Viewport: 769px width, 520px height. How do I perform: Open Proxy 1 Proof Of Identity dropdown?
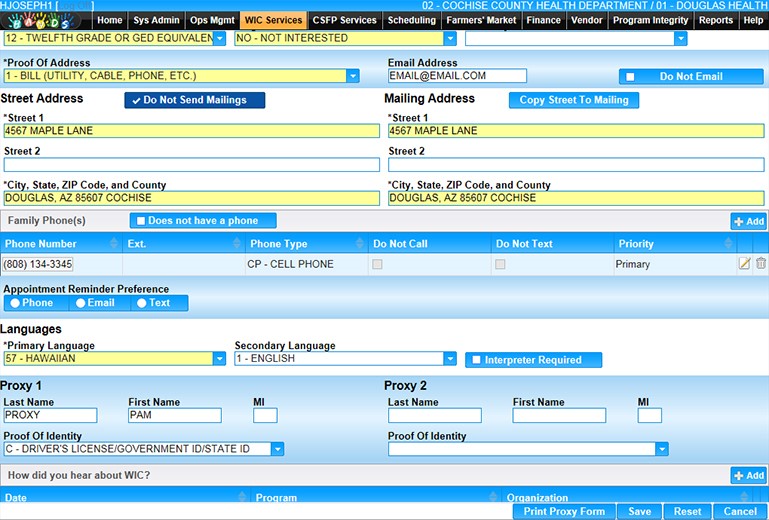(277, 449)
